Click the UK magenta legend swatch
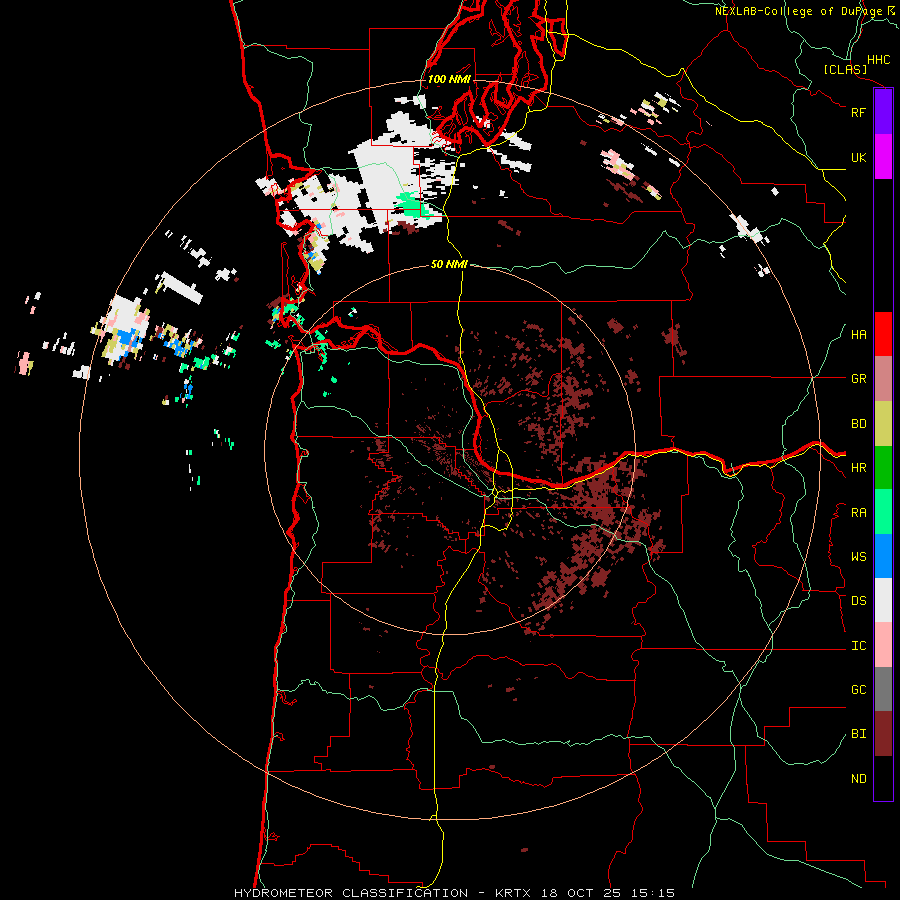This screenshot has width=900, height=900. coord(883,157)
